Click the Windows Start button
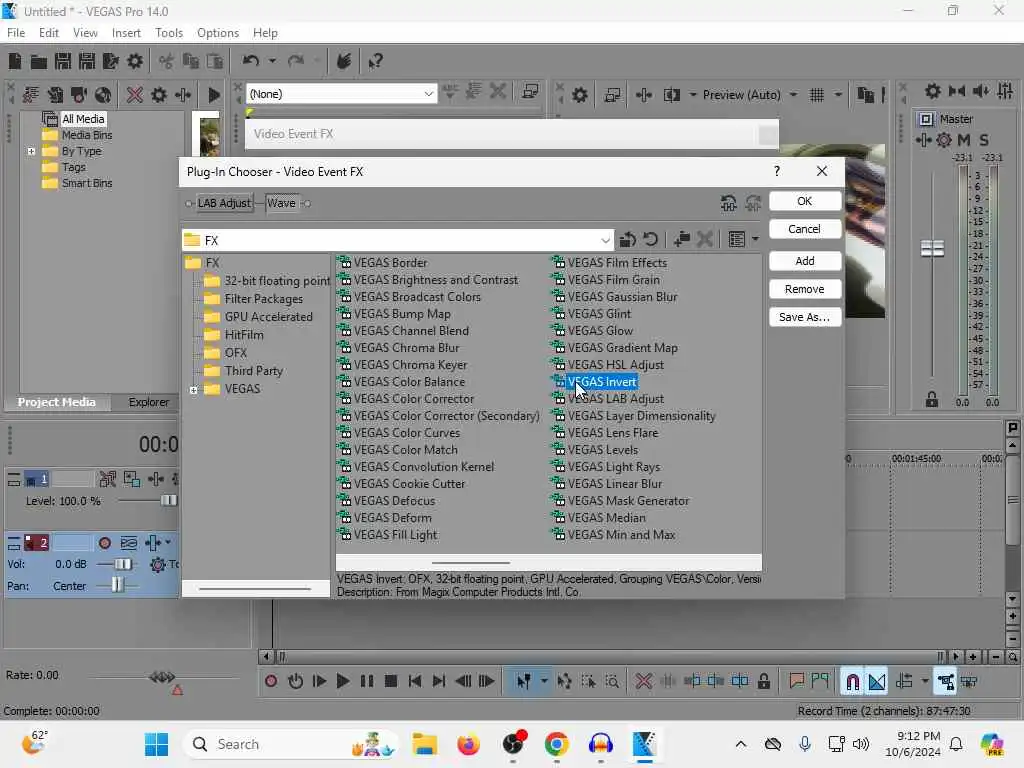Image resolution: width=1024 pixels, height=768 pixels. (x=156, y=744)
